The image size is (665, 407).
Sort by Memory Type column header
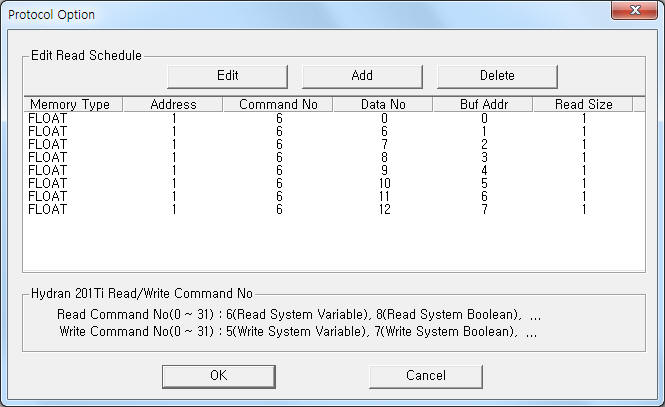(73, 104)
